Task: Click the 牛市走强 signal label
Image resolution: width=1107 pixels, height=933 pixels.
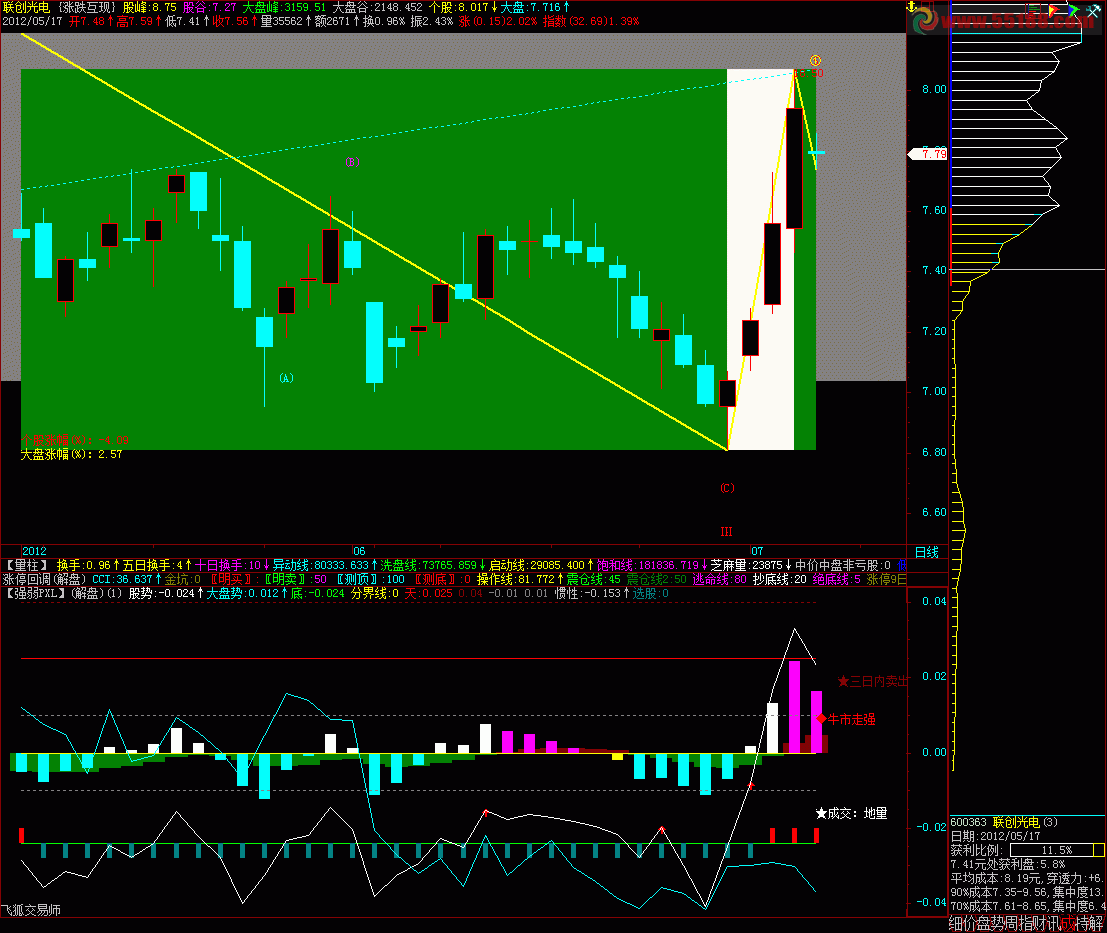Action: tap(851, 719)
